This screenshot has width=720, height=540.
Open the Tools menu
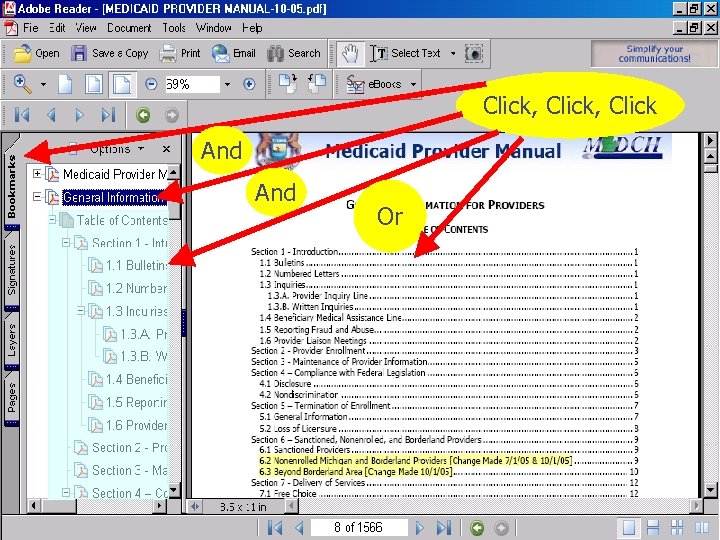174,28
